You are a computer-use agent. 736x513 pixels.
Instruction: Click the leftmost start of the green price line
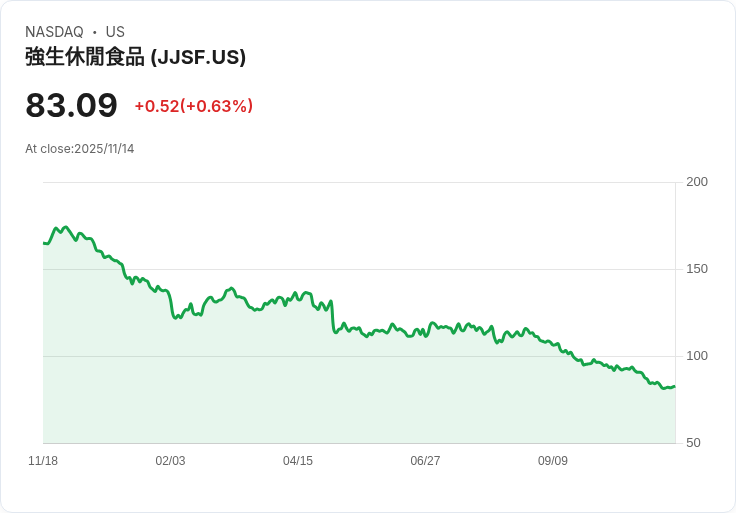coord(44,243)
